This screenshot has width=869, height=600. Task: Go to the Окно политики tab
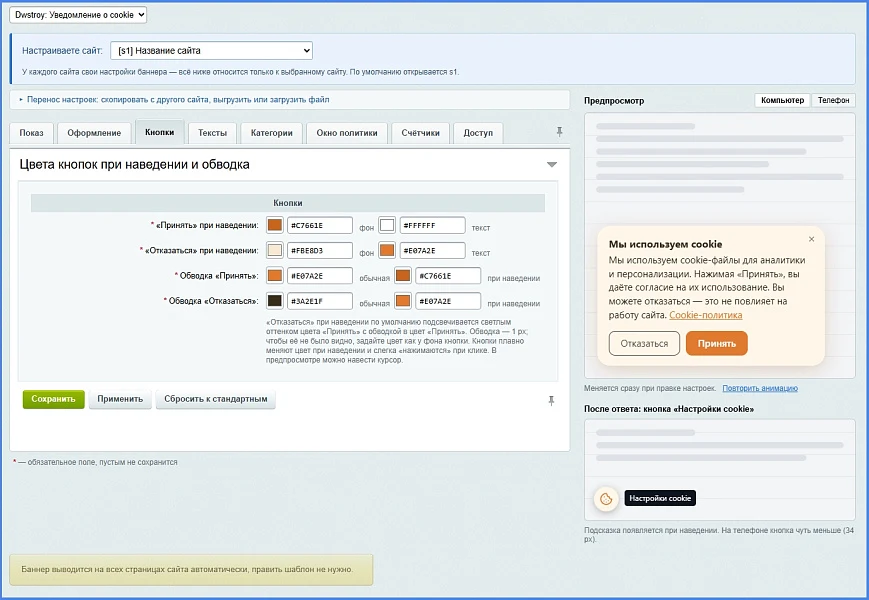(x=347, y=133)
